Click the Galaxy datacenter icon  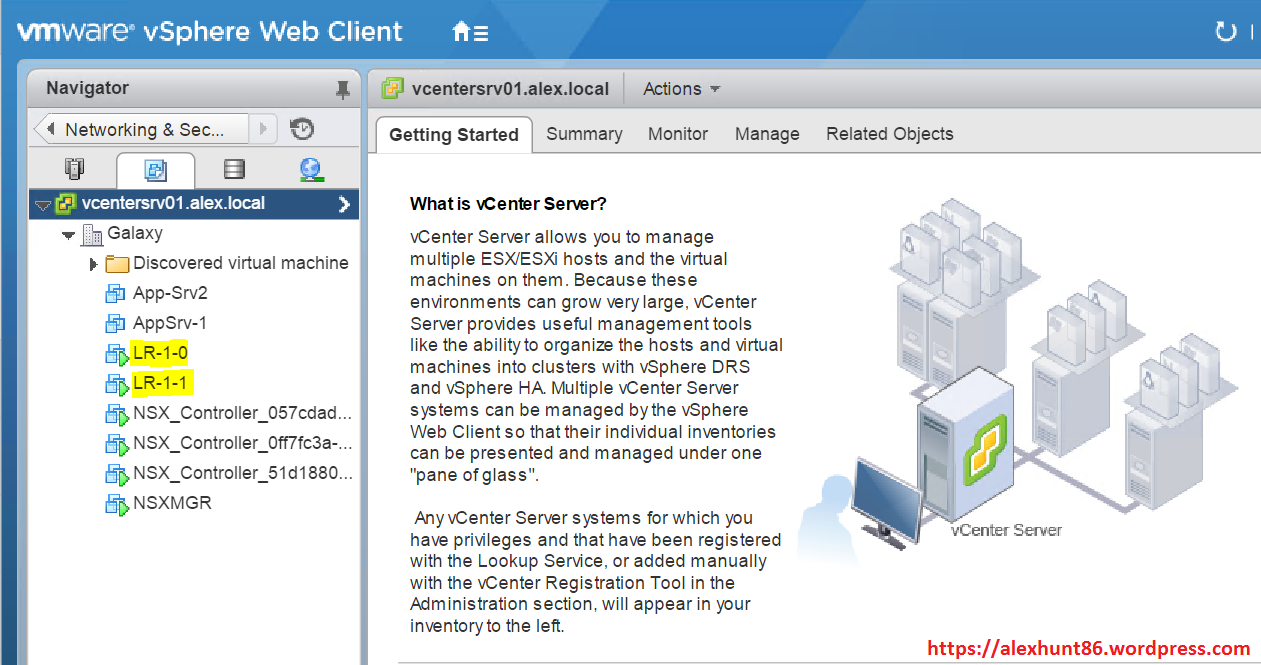tap(92, 234)
